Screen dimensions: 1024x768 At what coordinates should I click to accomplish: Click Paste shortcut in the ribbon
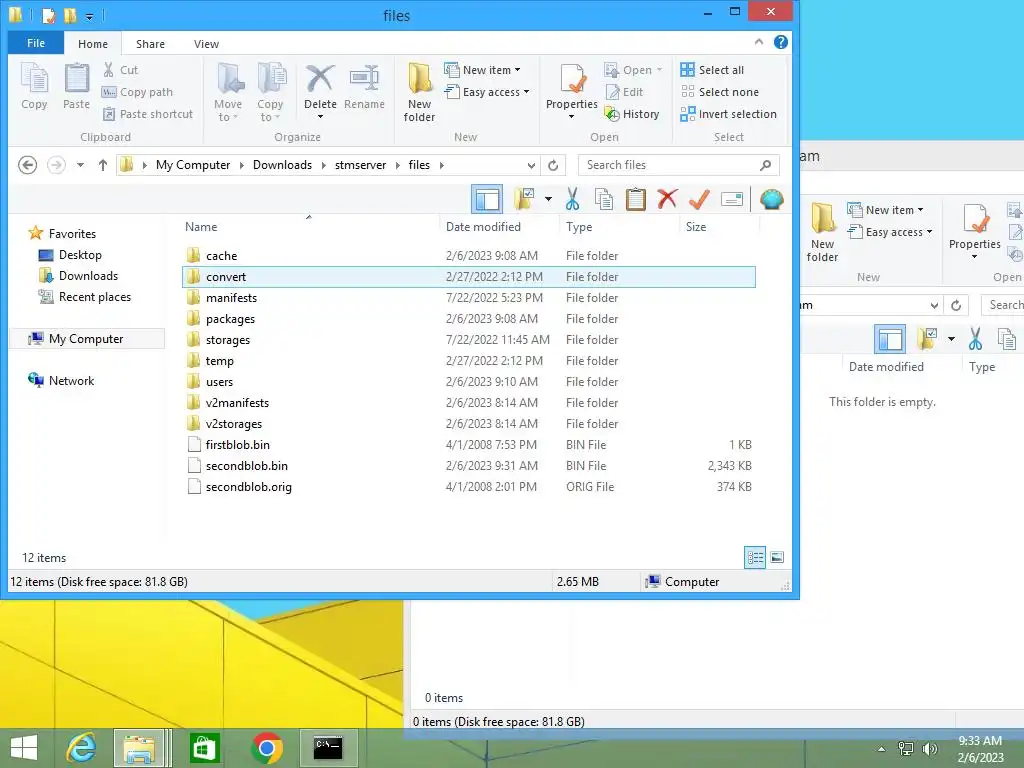(148, 114)
